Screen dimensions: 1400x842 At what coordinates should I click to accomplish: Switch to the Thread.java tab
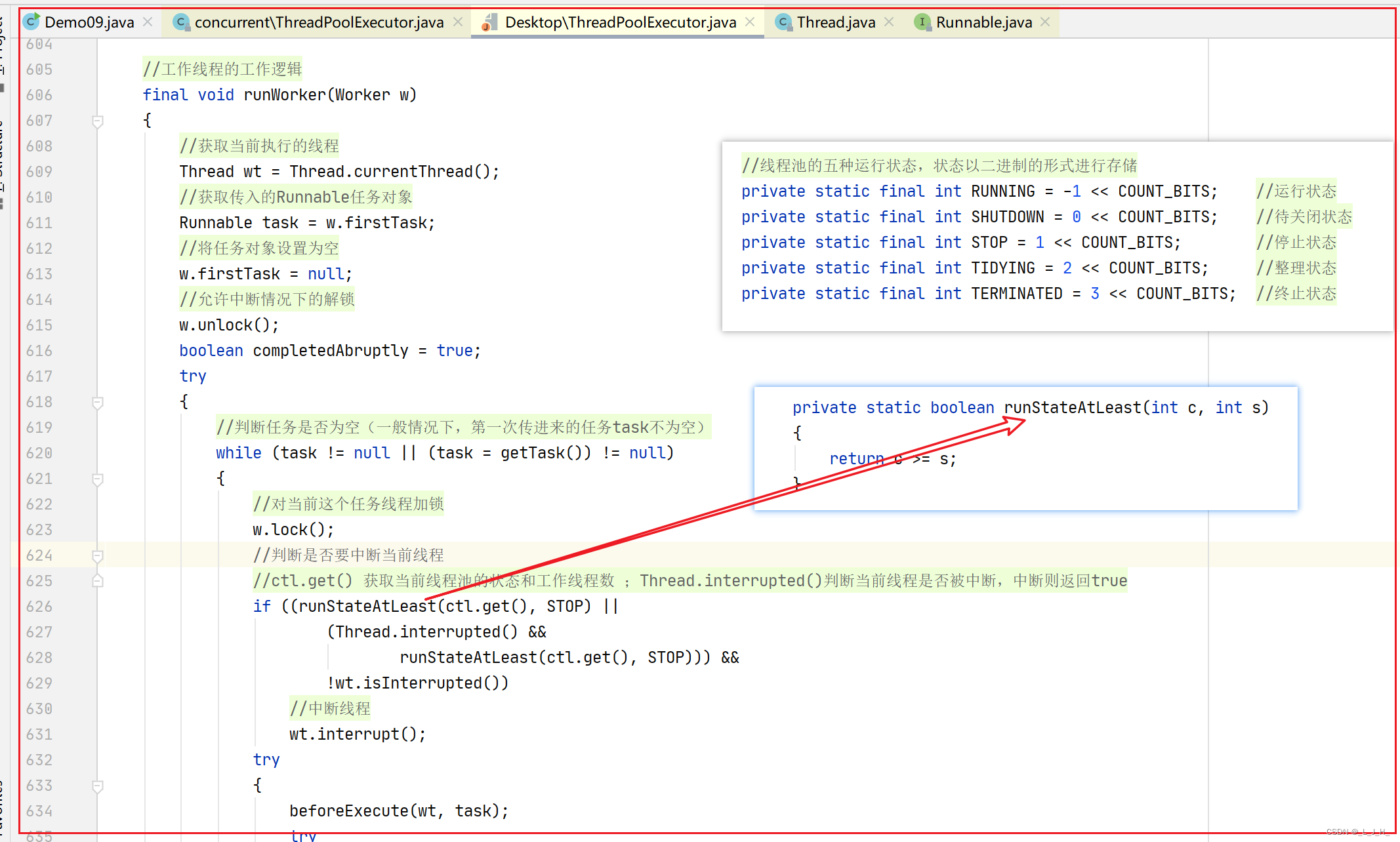tap(836, 22)
